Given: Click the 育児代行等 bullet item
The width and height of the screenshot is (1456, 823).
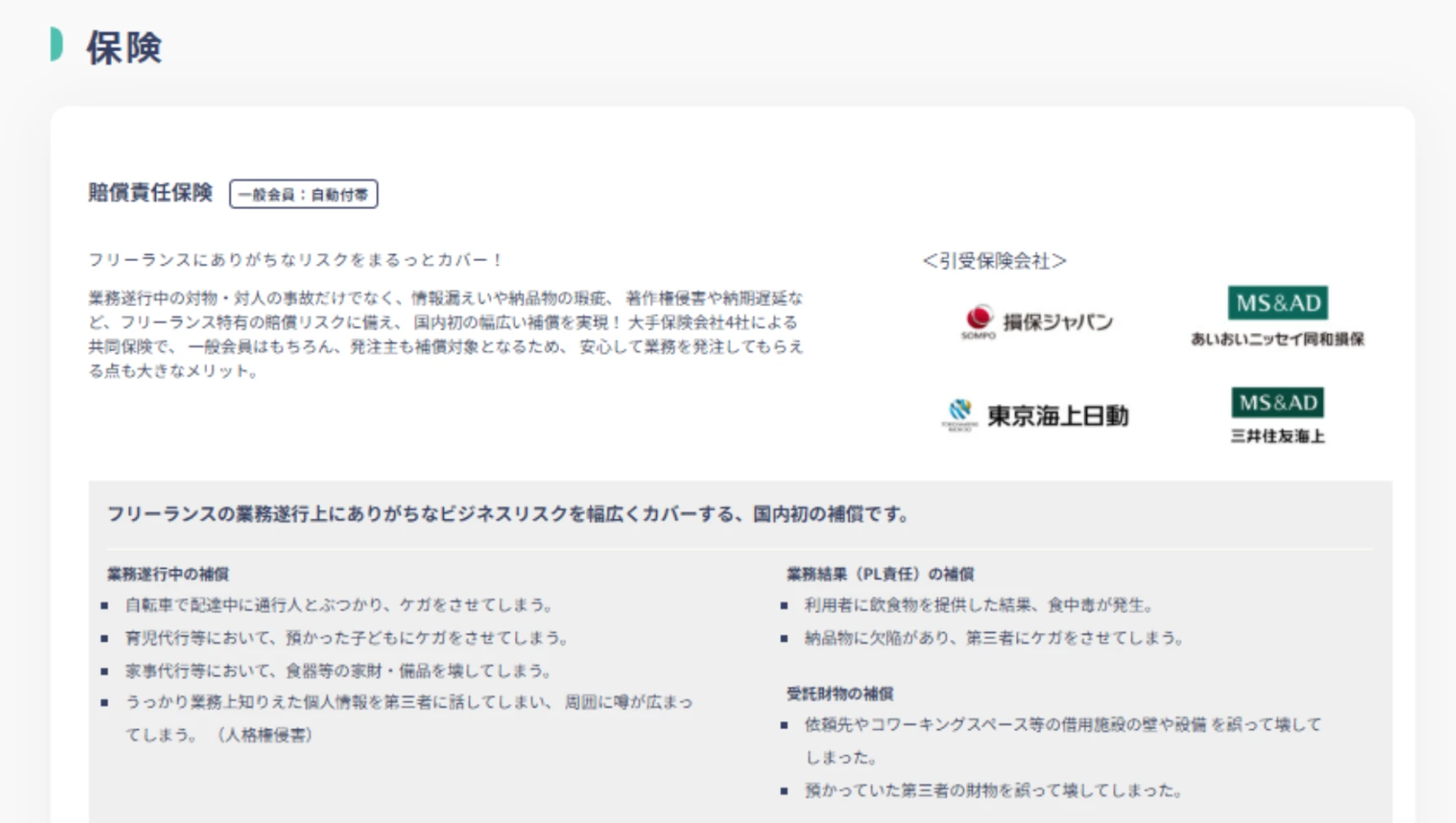Looking at the screenshot, I should [347, 638].
